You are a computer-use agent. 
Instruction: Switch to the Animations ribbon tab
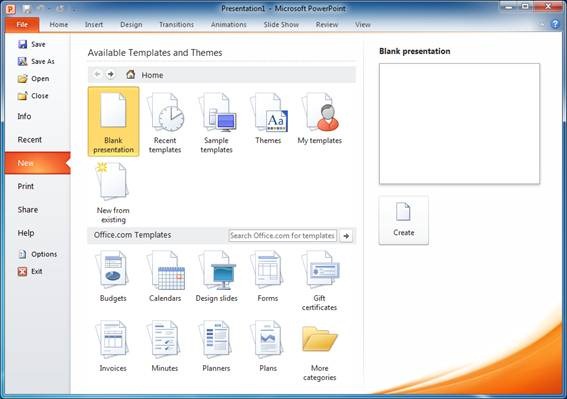pyautogui.click(x=229, y=25)
